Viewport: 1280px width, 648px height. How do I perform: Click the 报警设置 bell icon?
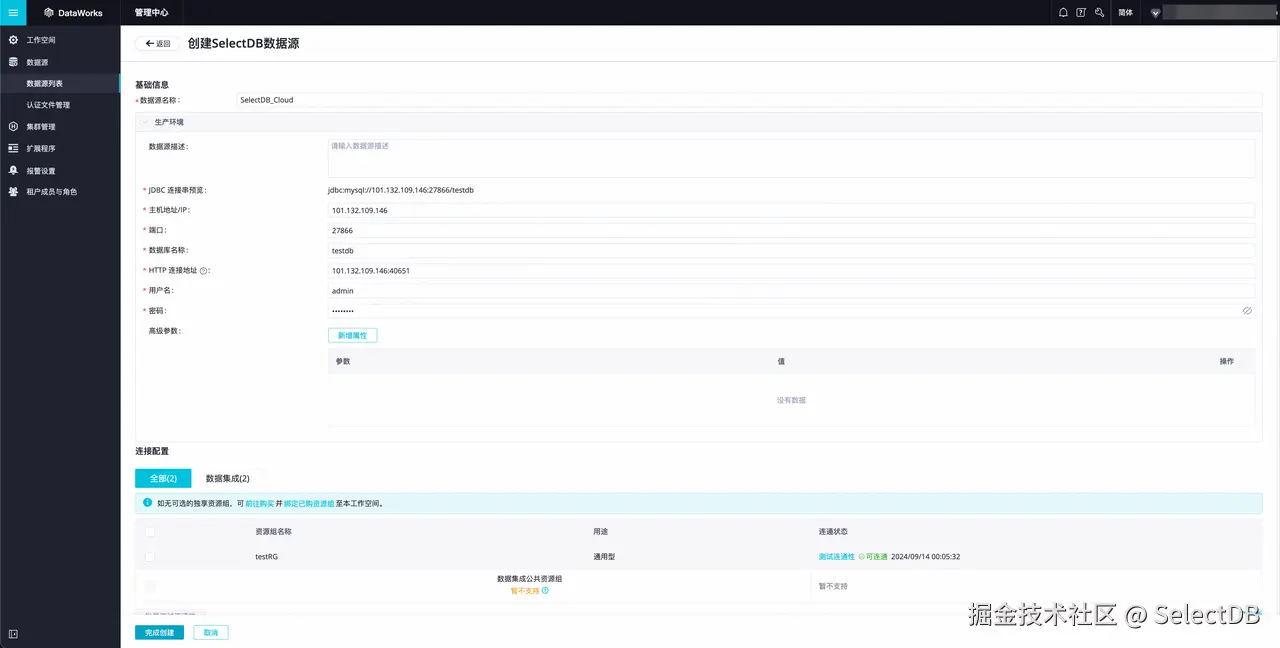(x=13, y=170)
